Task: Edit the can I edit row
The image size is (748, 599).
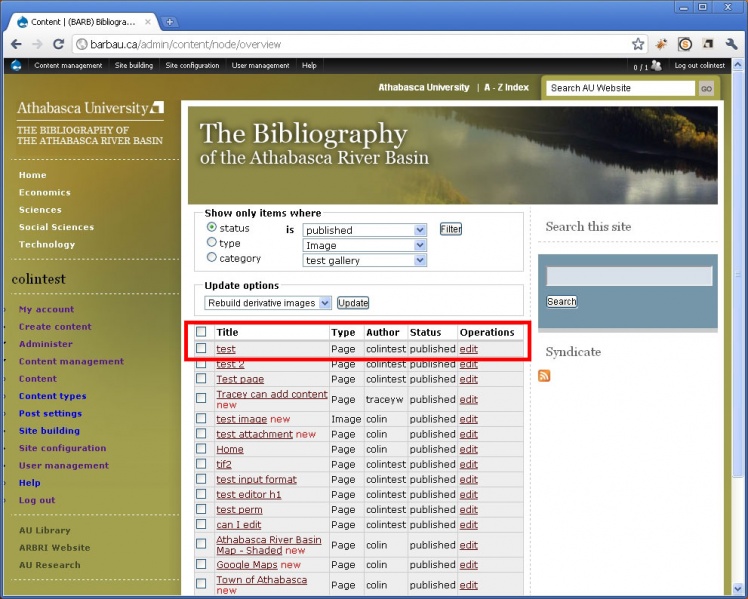Action: (468, 525)
